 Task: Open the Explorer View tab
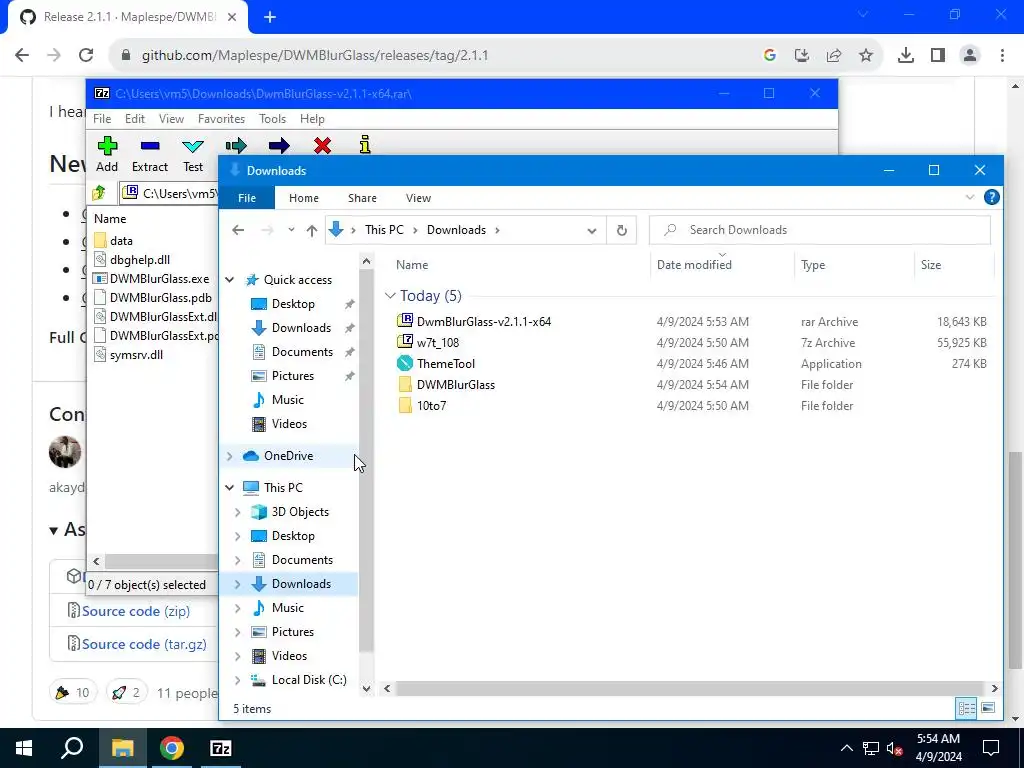pyautogui.click(x=419, y=198)
